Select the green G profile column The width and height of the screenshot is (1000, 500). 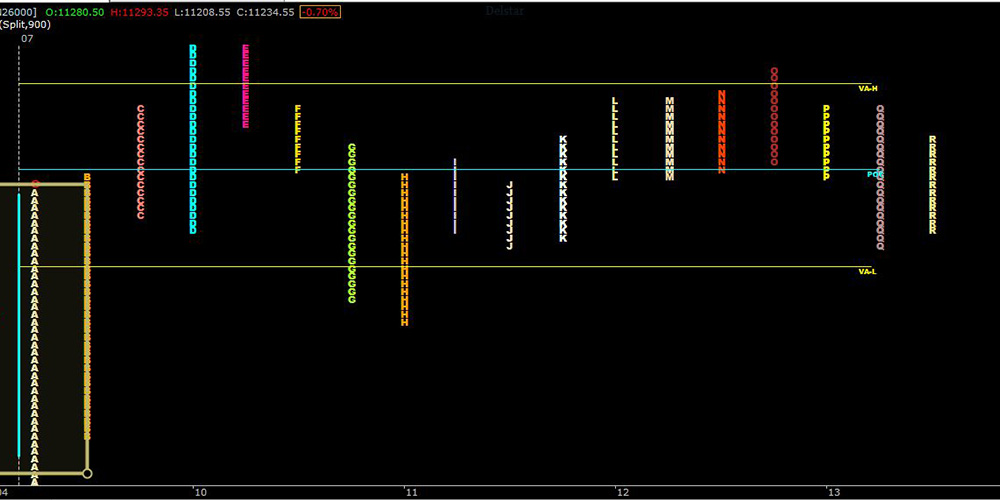click(351, 223)
